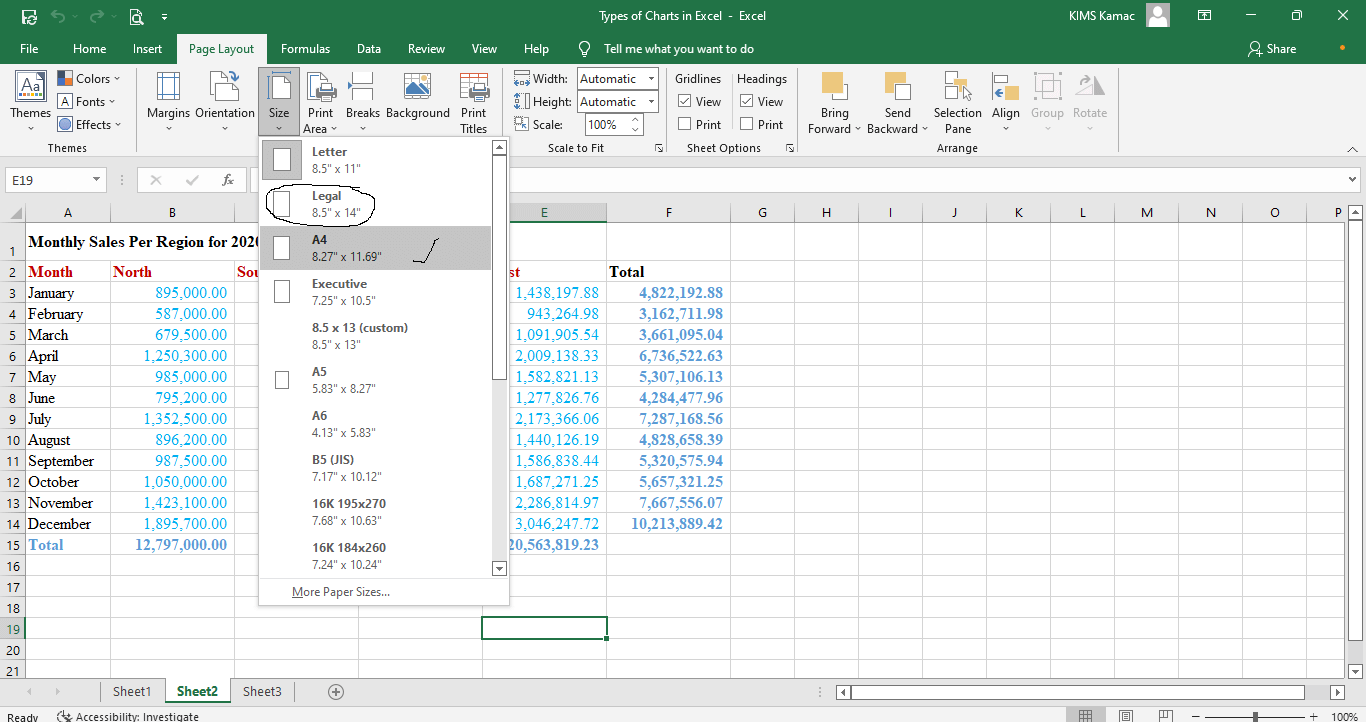Adjust the zoom slider
The width and height of the screenshot is (1366, 722).
pyautogui.click(x=1254, y=716)
